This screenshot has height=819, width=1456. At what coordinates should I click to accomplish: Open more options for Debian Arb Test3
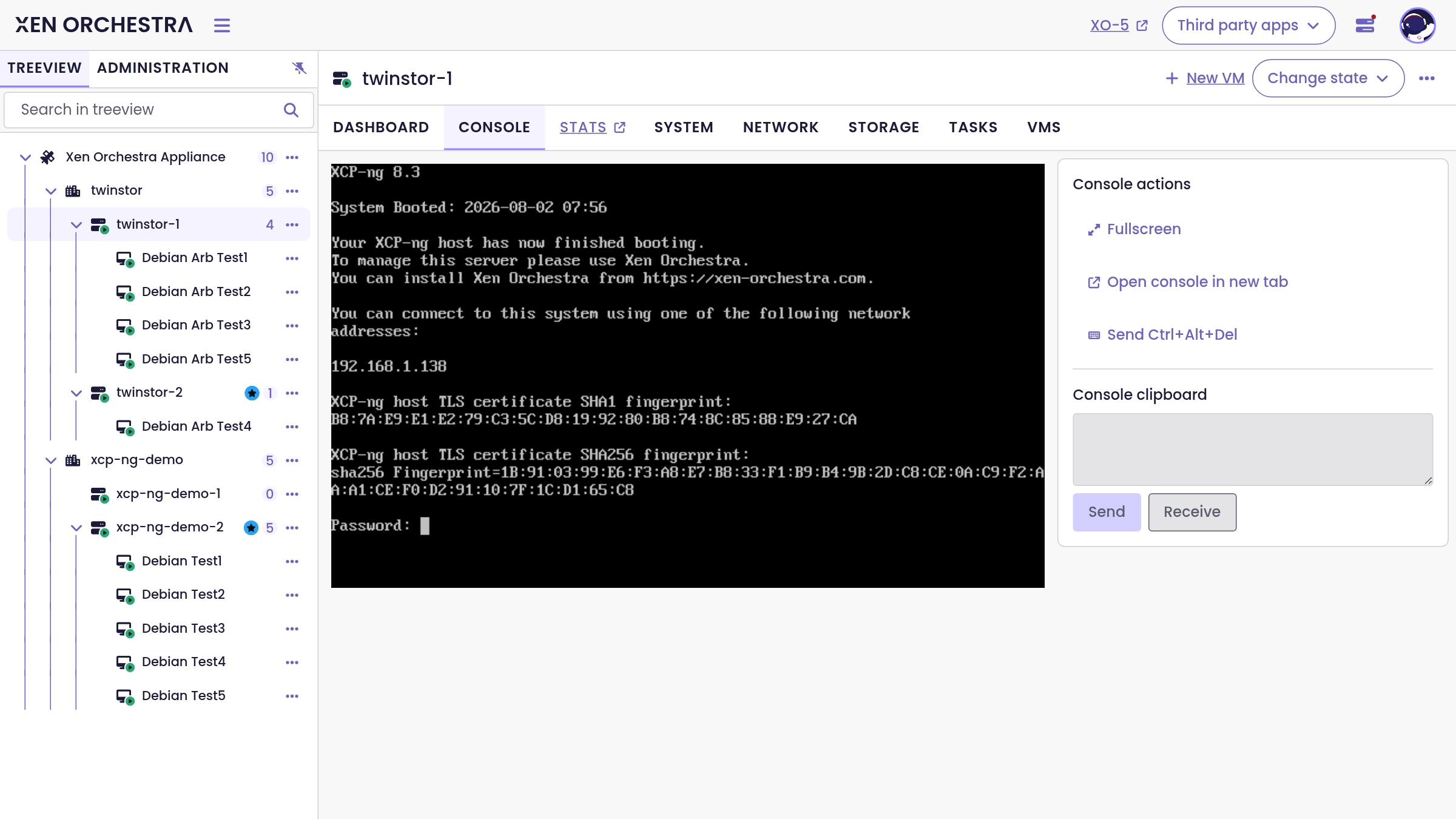292,326
